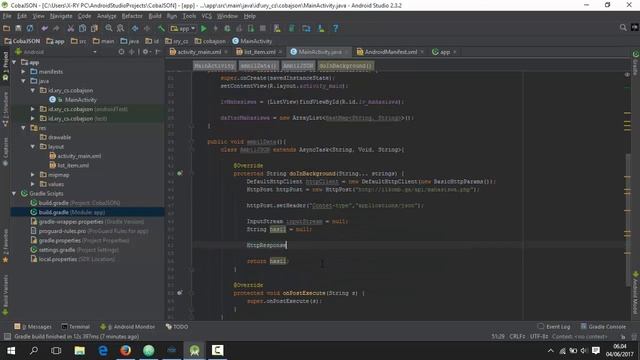Click the Help question mark icon

[336, 29]
